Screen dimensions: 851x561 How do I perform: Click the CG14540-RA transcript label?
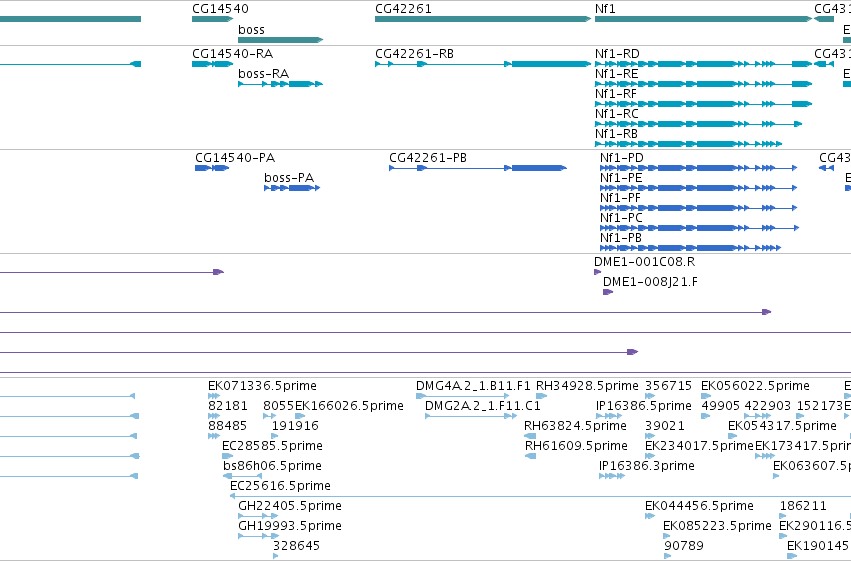(x=232, y=54)
